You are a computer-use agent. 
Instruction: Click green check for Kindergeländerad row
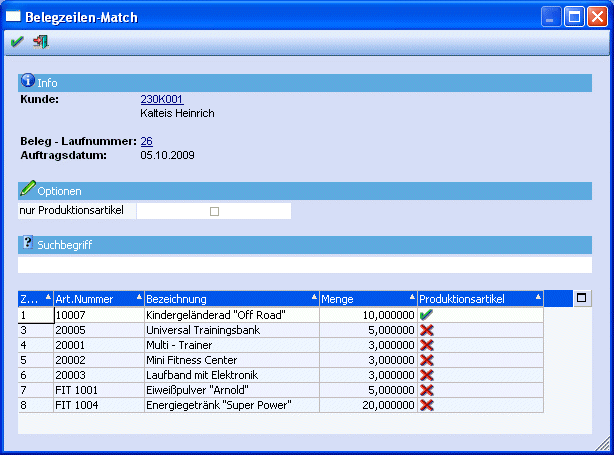[426, 315]
